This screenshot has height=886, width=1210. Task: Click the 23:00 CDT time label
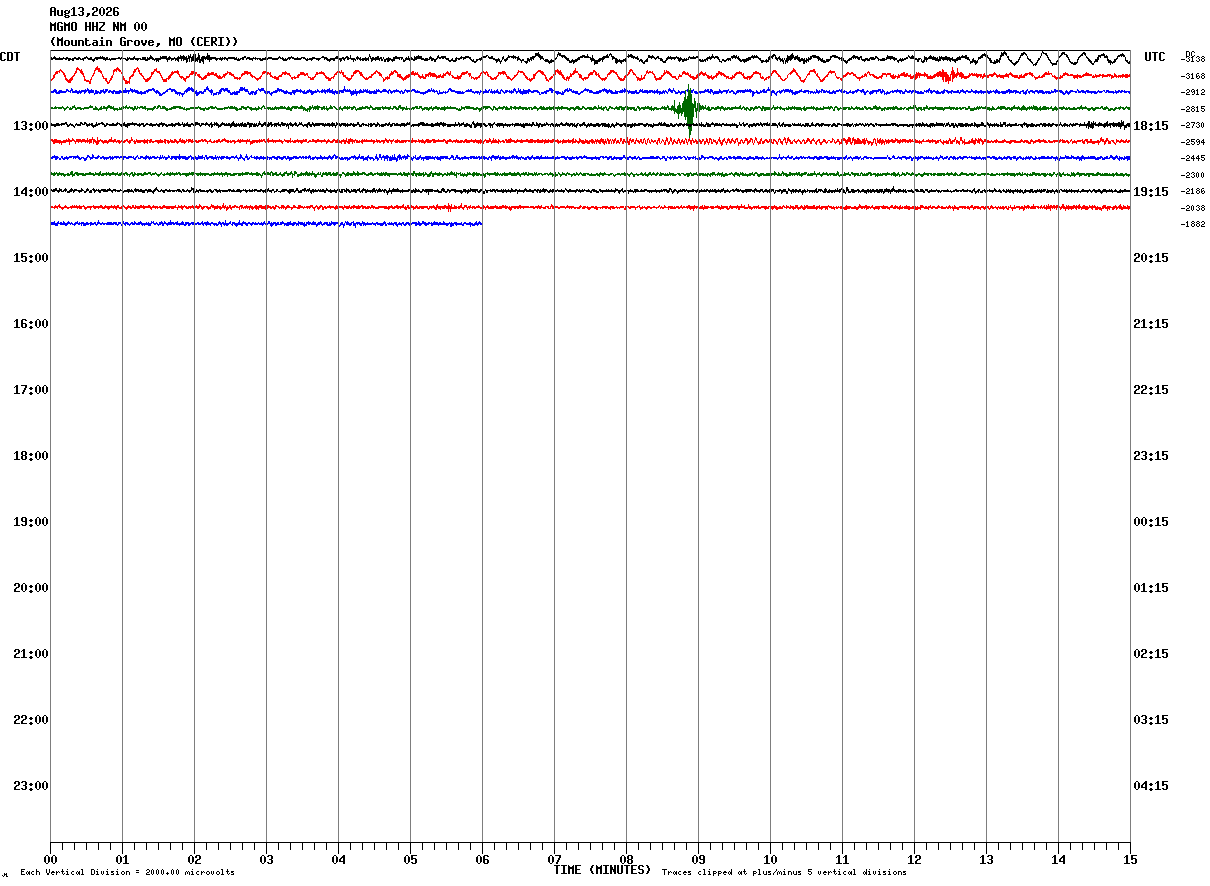(x=30, y=786)
